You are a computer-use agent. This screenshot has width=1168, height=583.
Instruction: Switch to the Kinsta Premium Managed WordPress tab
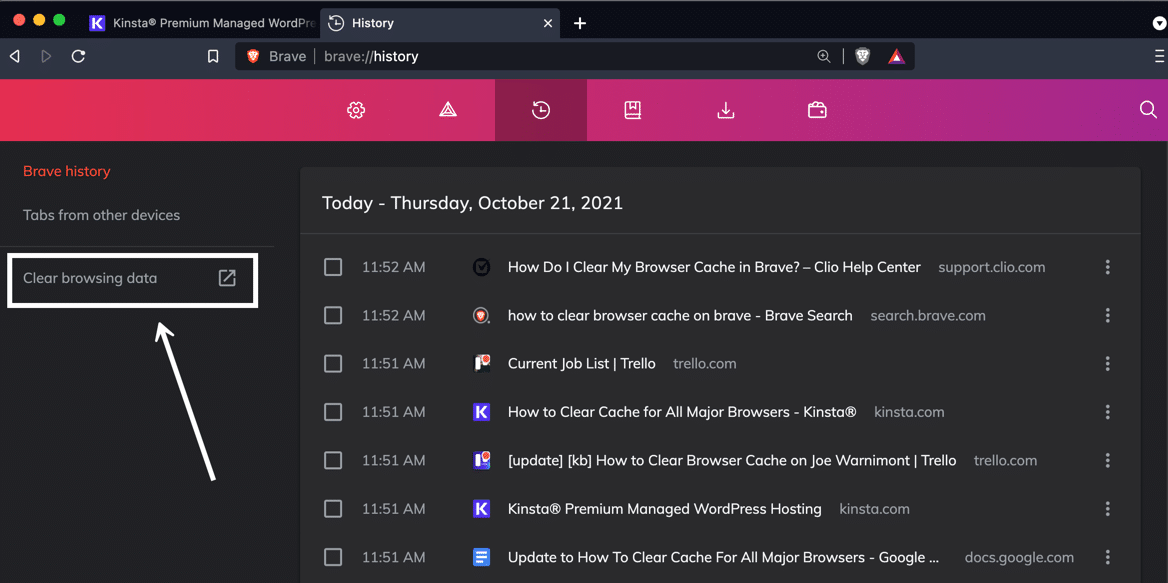[x=200, y=22]
